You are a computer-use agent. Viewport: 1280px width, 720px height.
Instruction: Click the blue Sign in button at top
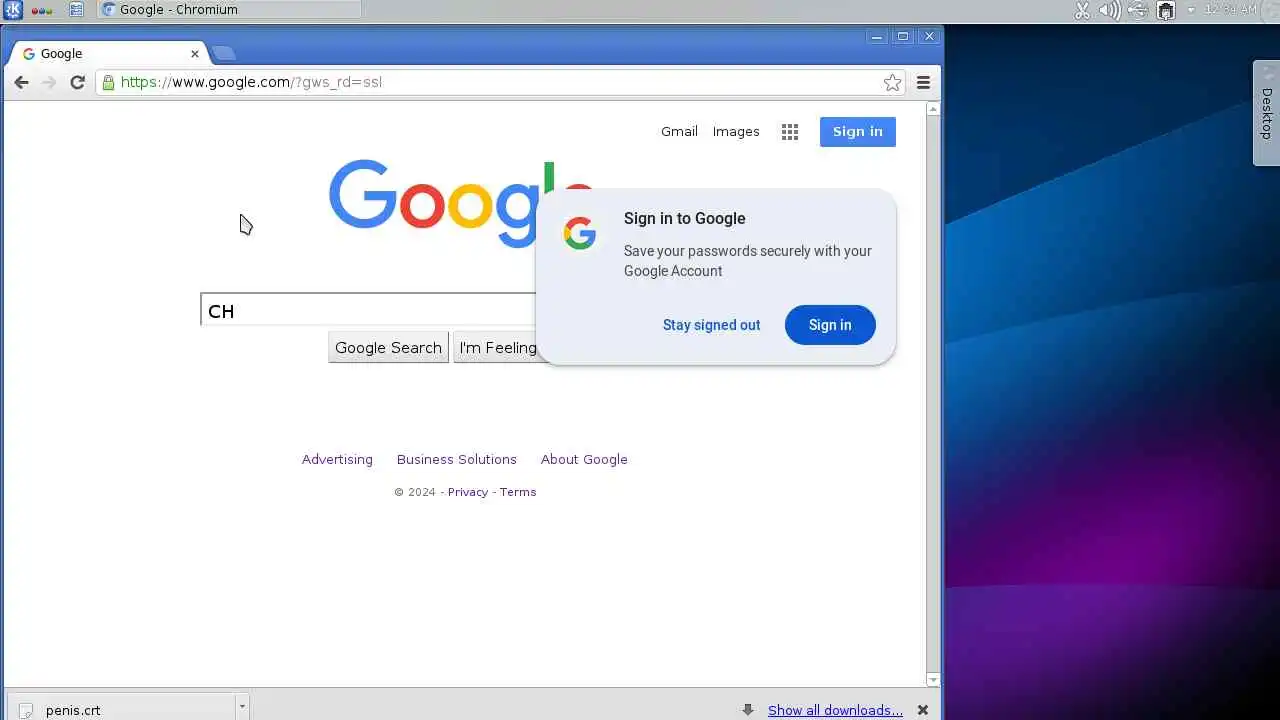tap(858, 132)
